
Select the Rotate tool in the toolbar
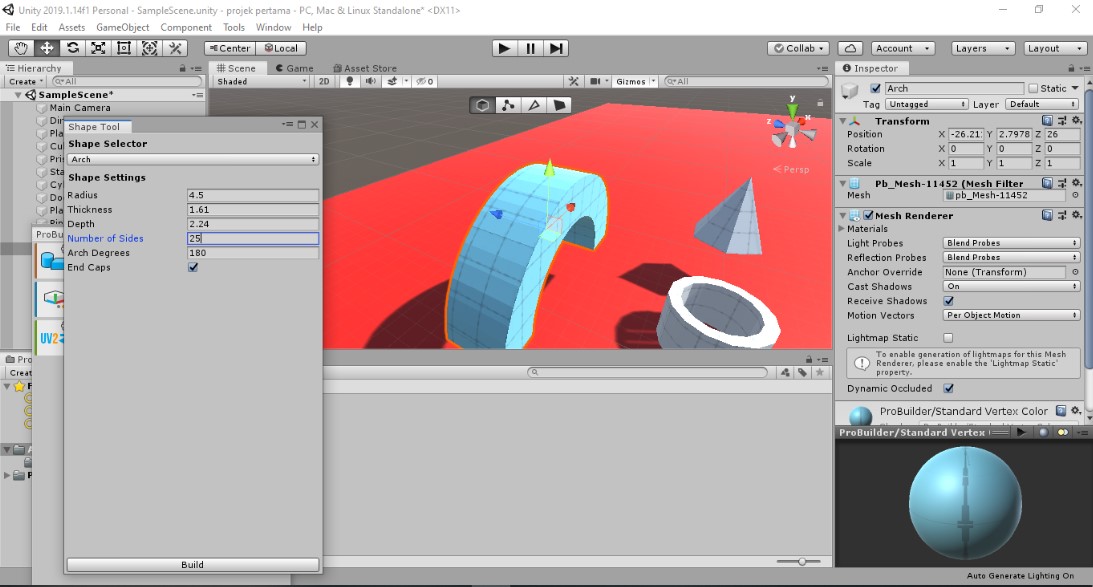pos(72,48)
